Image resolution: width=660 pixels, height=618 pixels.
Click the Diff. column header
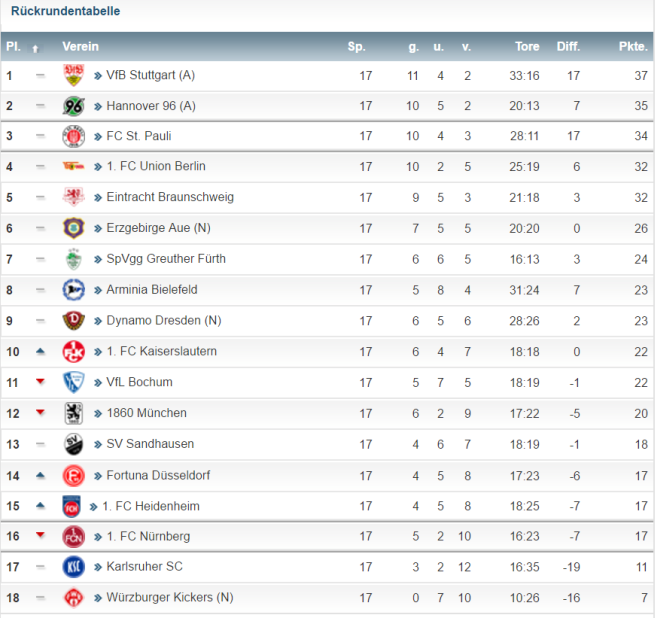click(x=568, y=46)
